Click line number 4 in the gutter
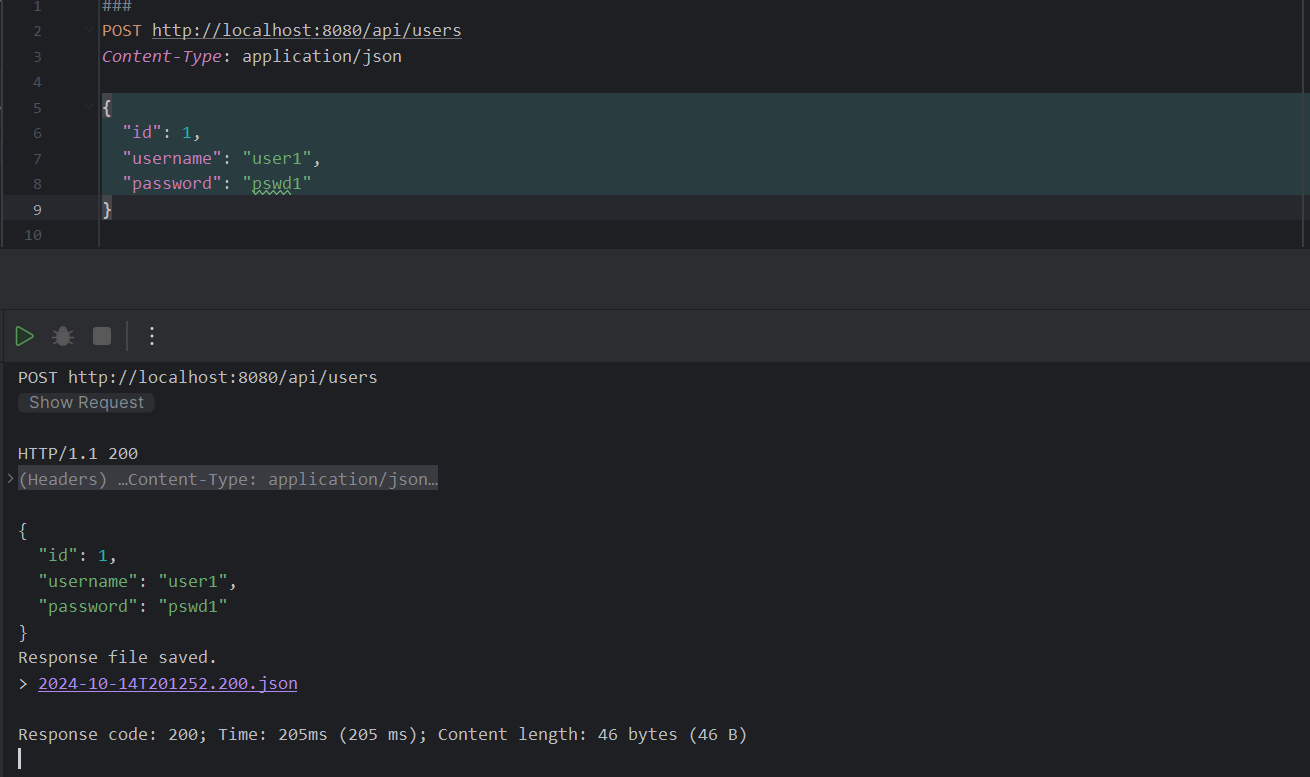1310x777 pixels. click(x=37, y=82)
